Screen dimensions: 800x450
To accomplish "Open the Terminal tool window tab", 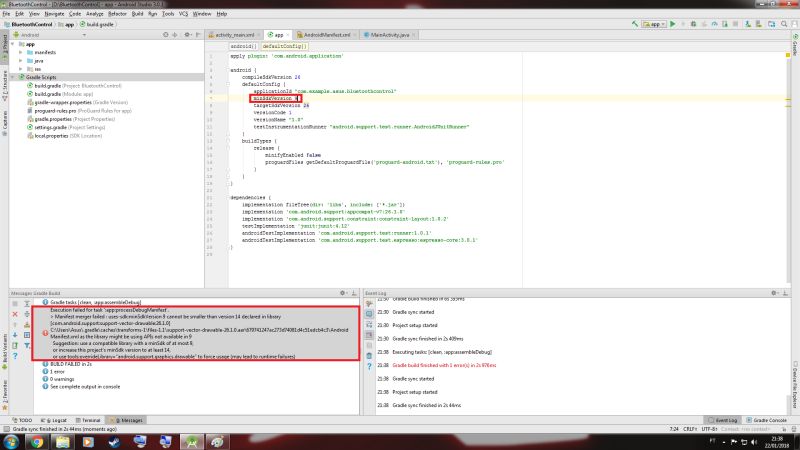I will 88,420.
